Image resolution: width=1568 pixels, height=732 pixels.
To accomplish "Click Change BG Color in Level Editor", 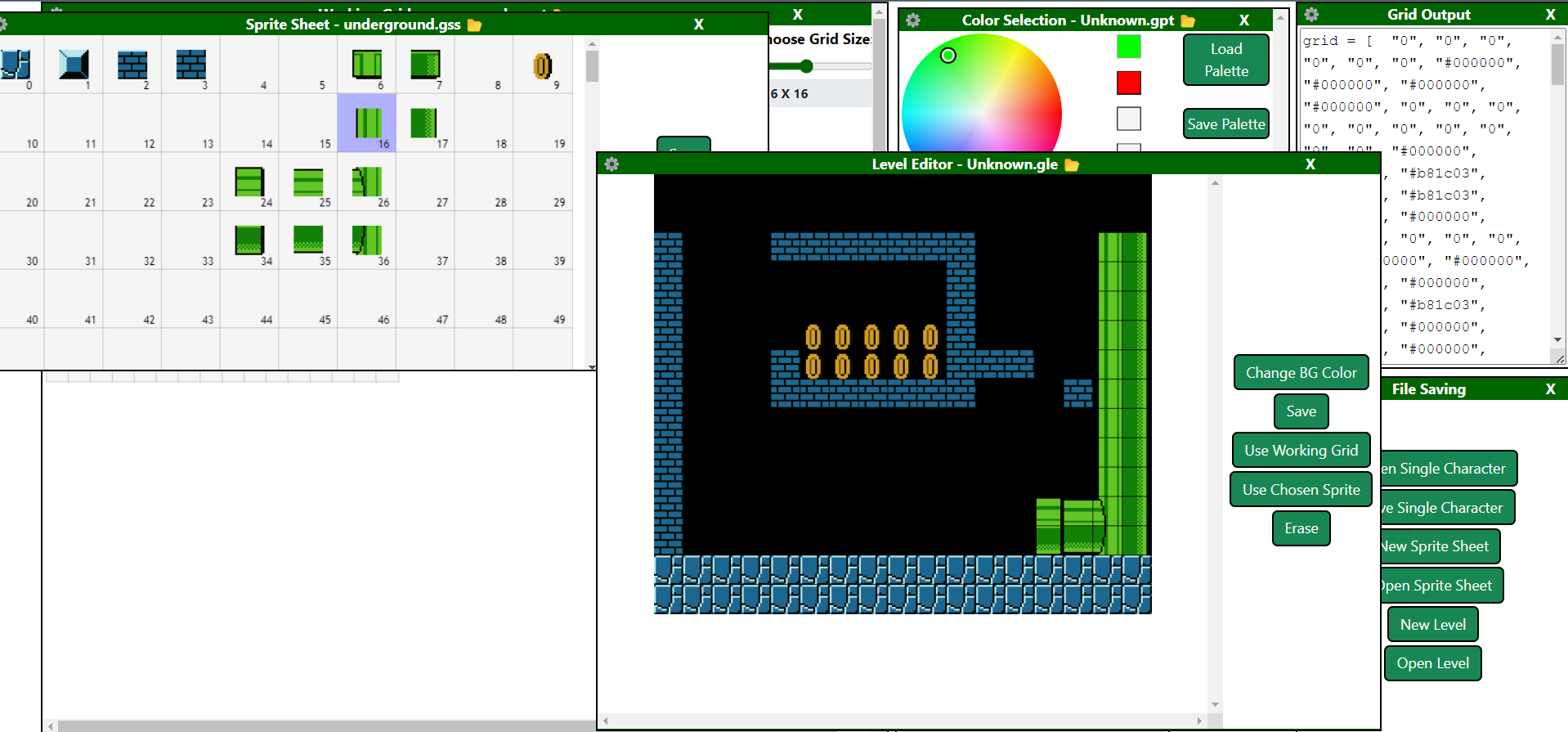I will [x=1301, y=373].
